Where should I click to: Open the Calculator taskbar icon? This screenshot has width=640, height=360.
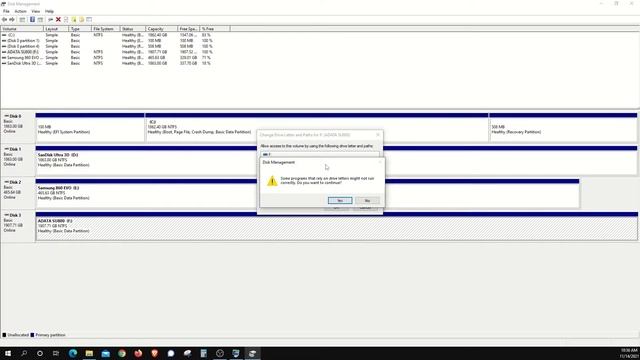point(204,353)
